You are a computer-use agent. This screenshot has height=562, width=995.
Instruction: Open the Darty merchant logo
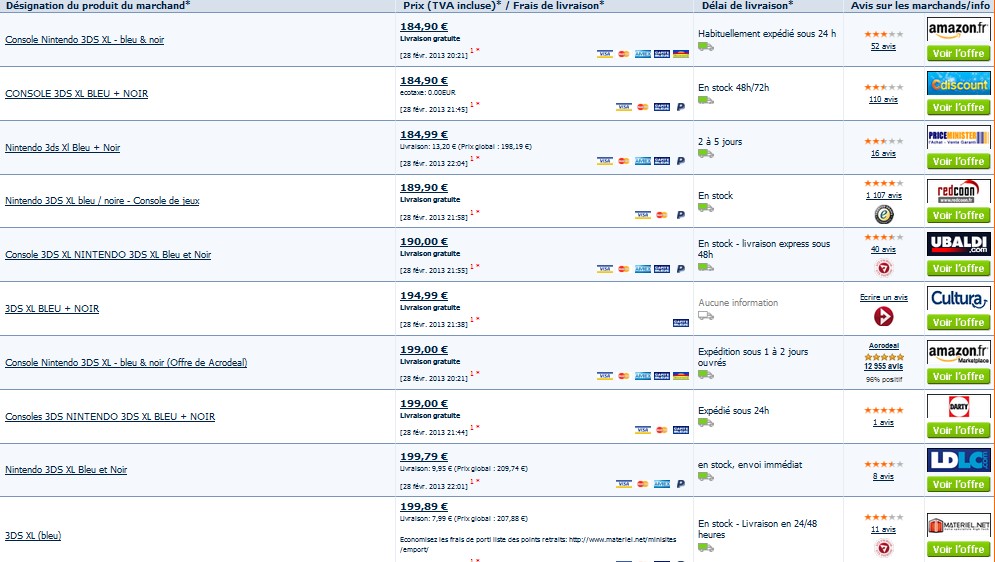pos(958,407)
